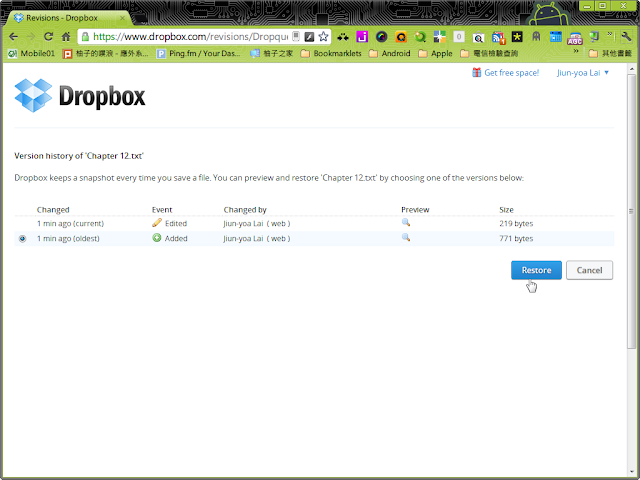Click the Cancel button
The height and width of the screenshot is (480, 640).
point(589,270)
